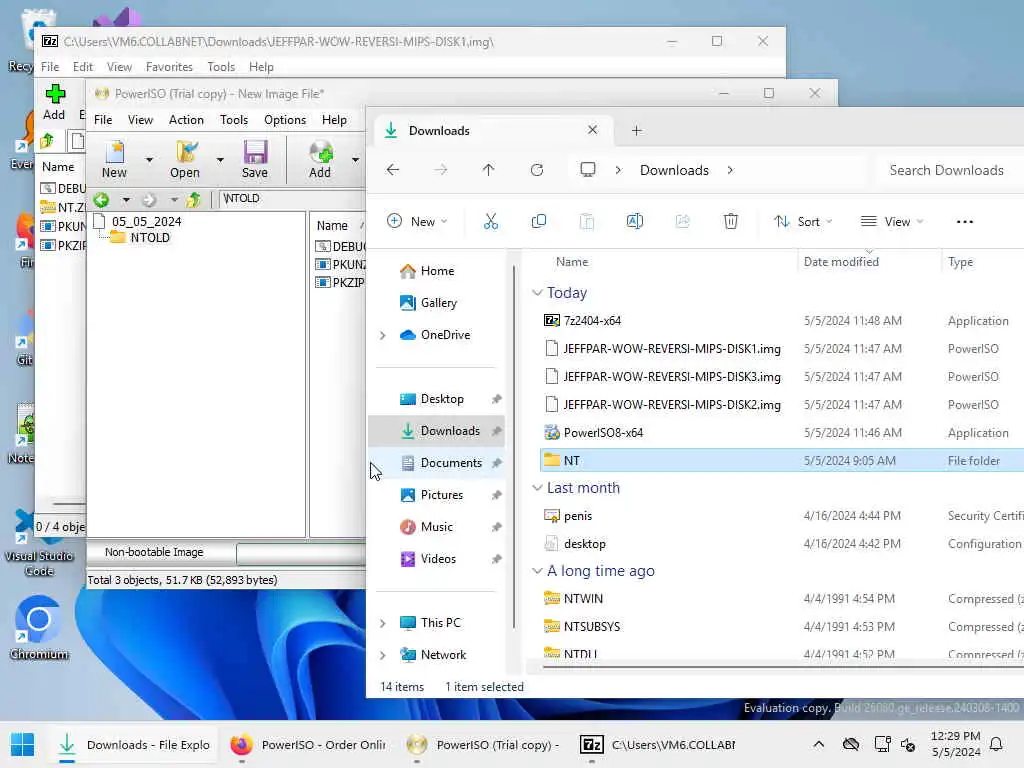This screenshot has width=1024, height=768.
Task: Go to Home in navigation pane
Action: (x=436, y=271)
